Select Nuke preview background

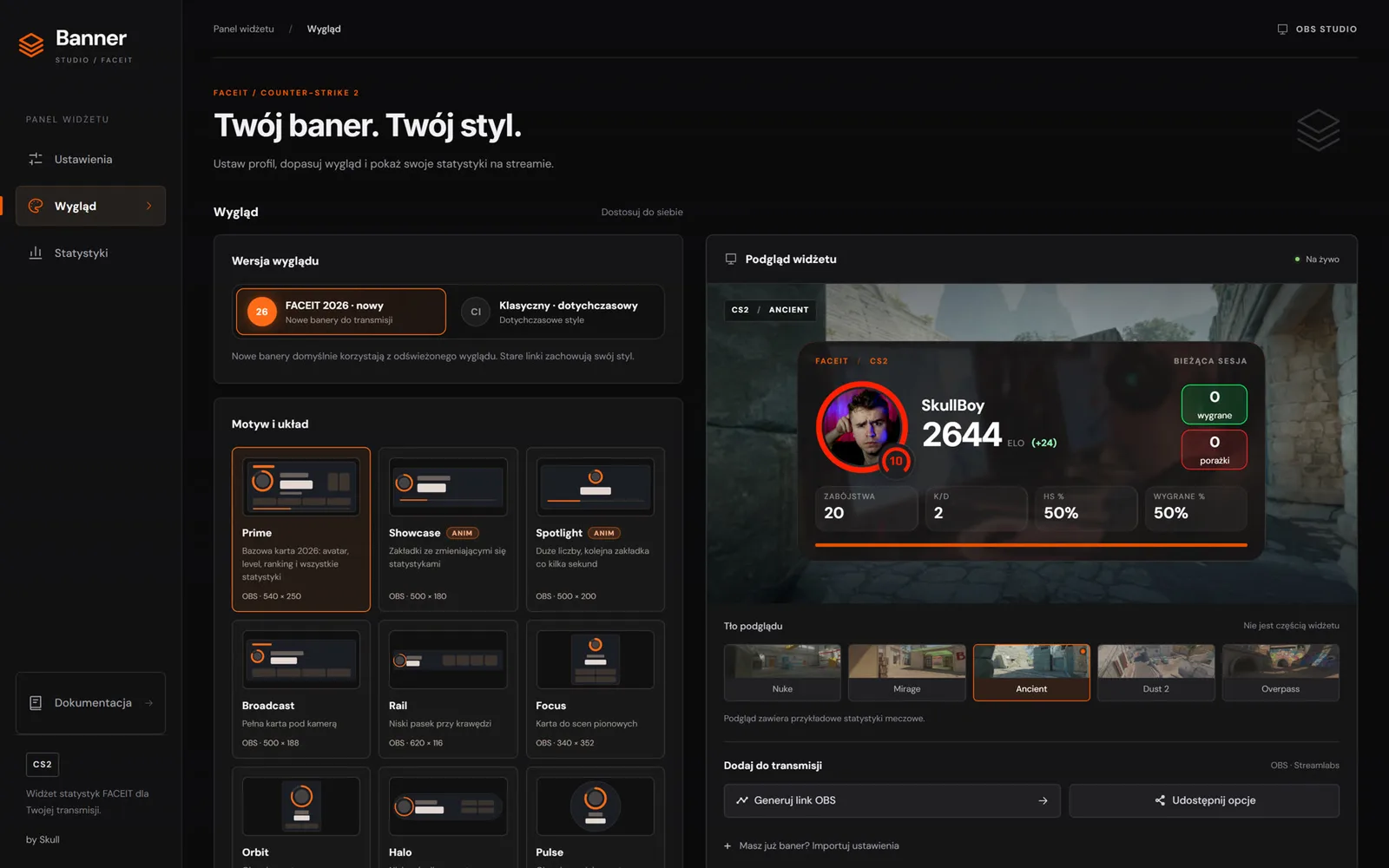pos(782,673)
